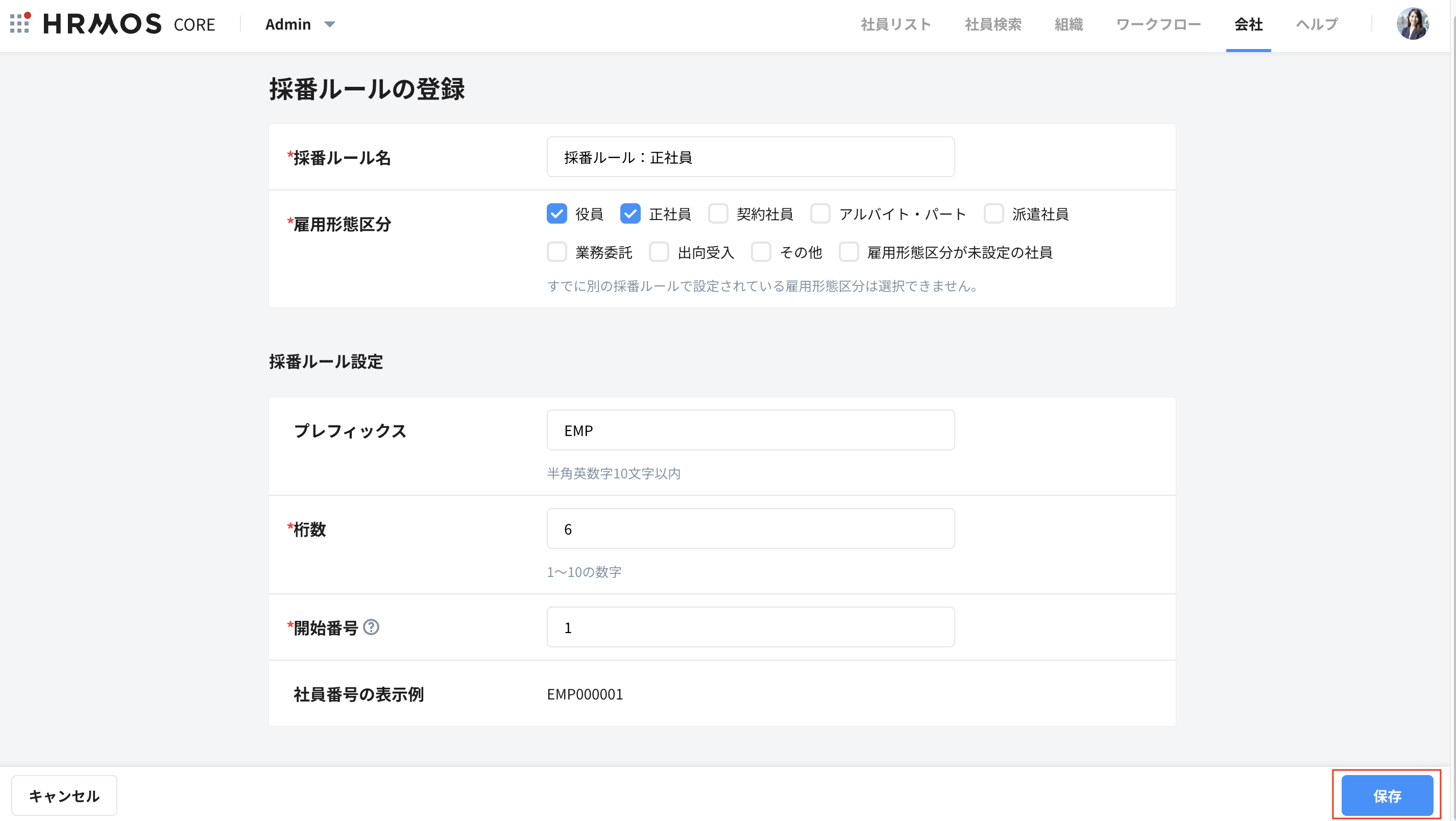This screenshot has width=1456, height=821.
Task: Click the 1〜10の数字 hint text
Action: [x=584, y=572]
